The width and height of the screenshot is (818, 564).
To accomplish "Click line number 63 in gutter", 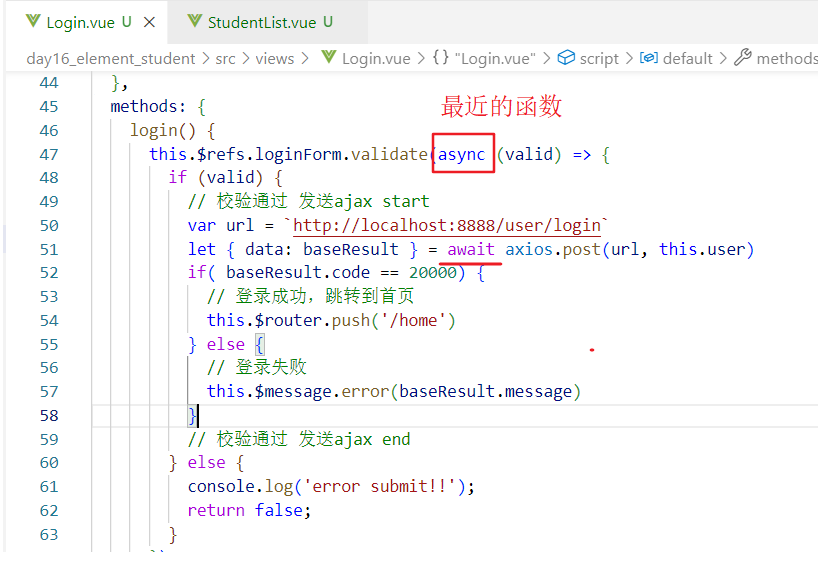I will pos(49,534).
